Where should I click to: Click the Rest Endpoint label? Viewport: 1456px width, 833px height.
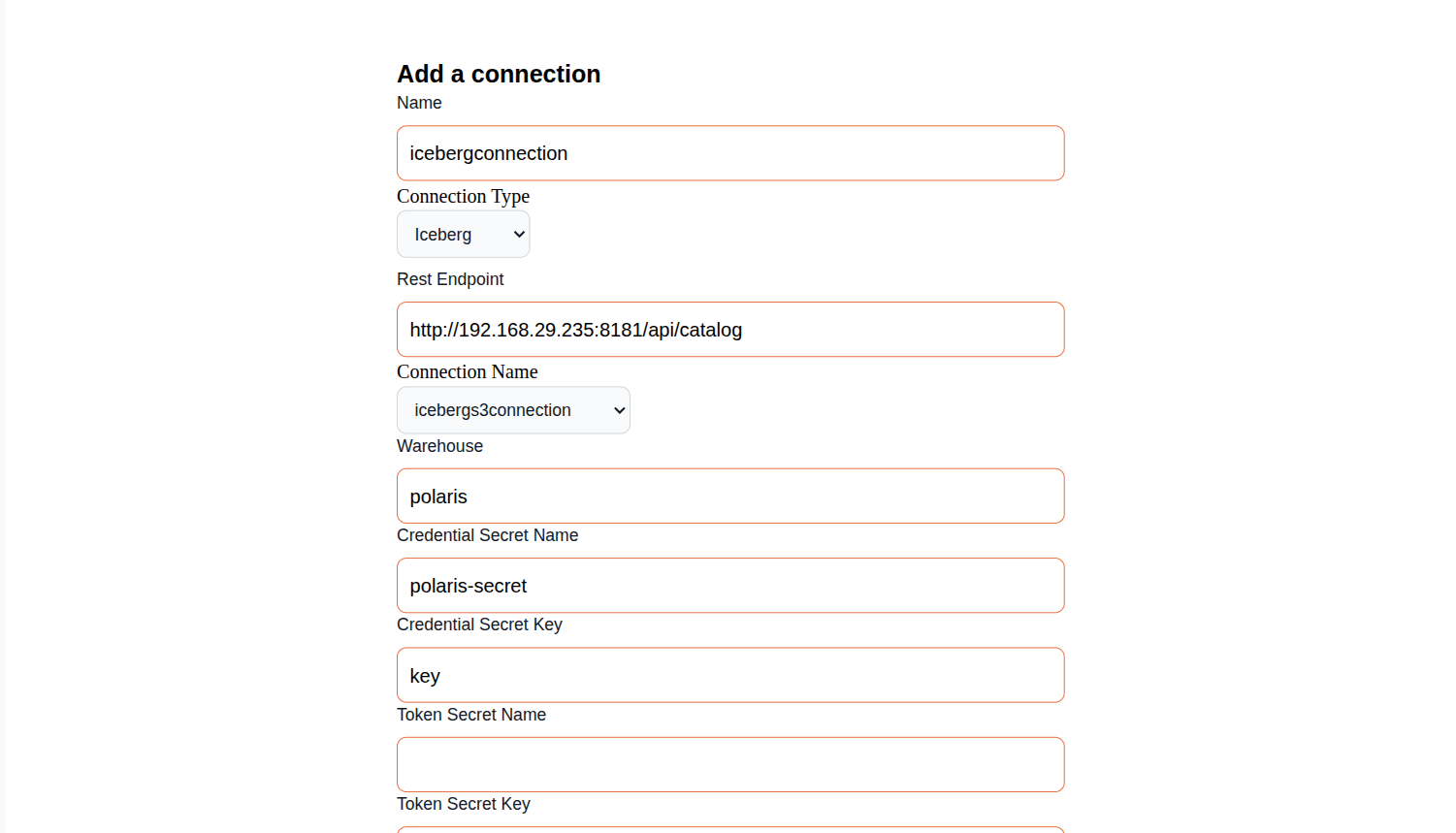pyautogui.click(x=450, y=279)
